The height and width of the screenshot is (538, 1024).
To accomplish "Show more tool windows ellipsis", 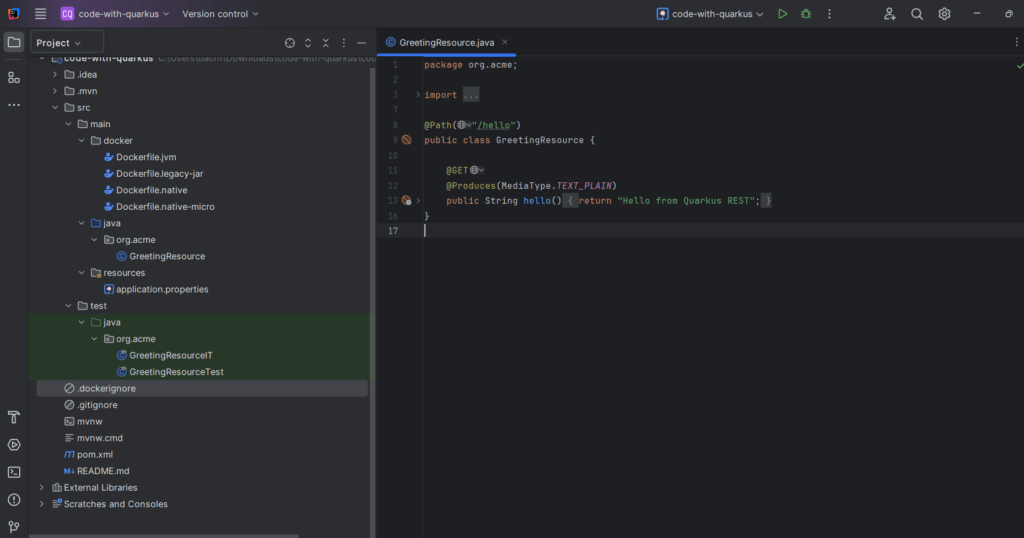I will [14, 104].
